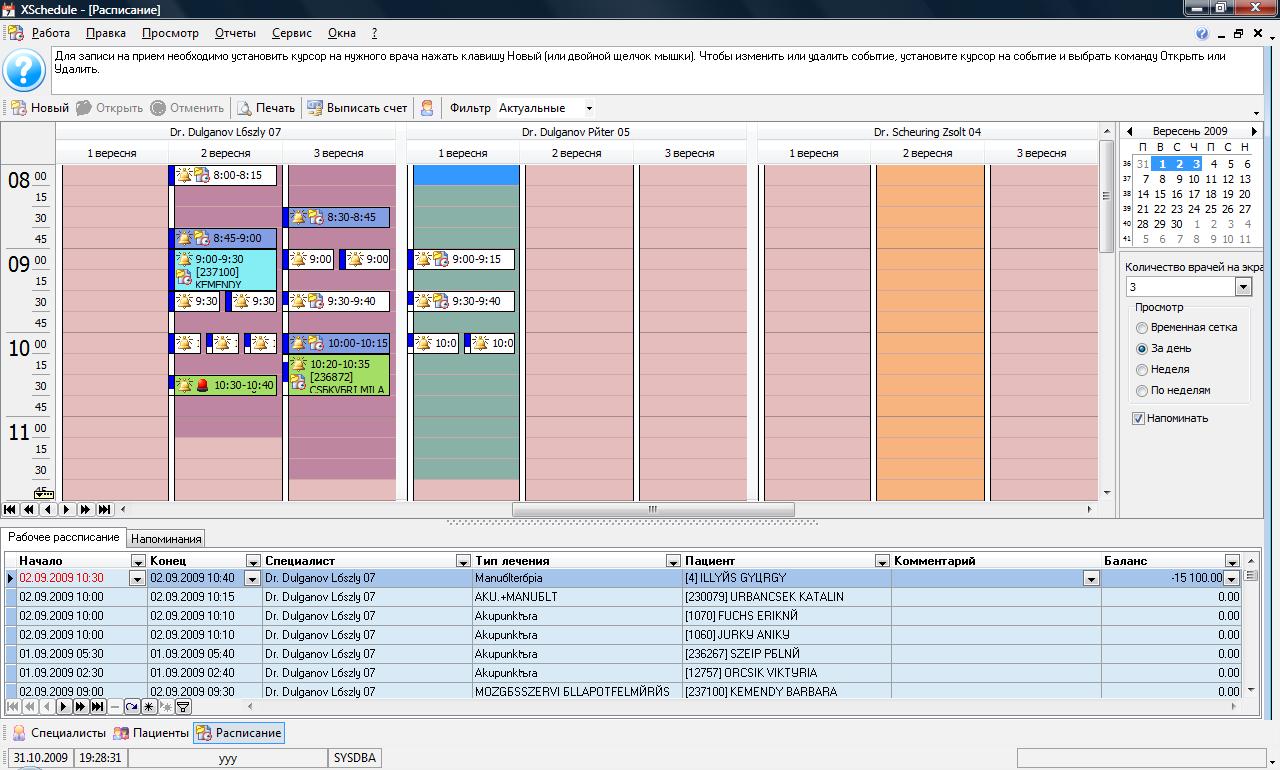Screen dimensions: 1280x770
Task: Open Специалисты section in bottom bar
Action: (58, 733)
